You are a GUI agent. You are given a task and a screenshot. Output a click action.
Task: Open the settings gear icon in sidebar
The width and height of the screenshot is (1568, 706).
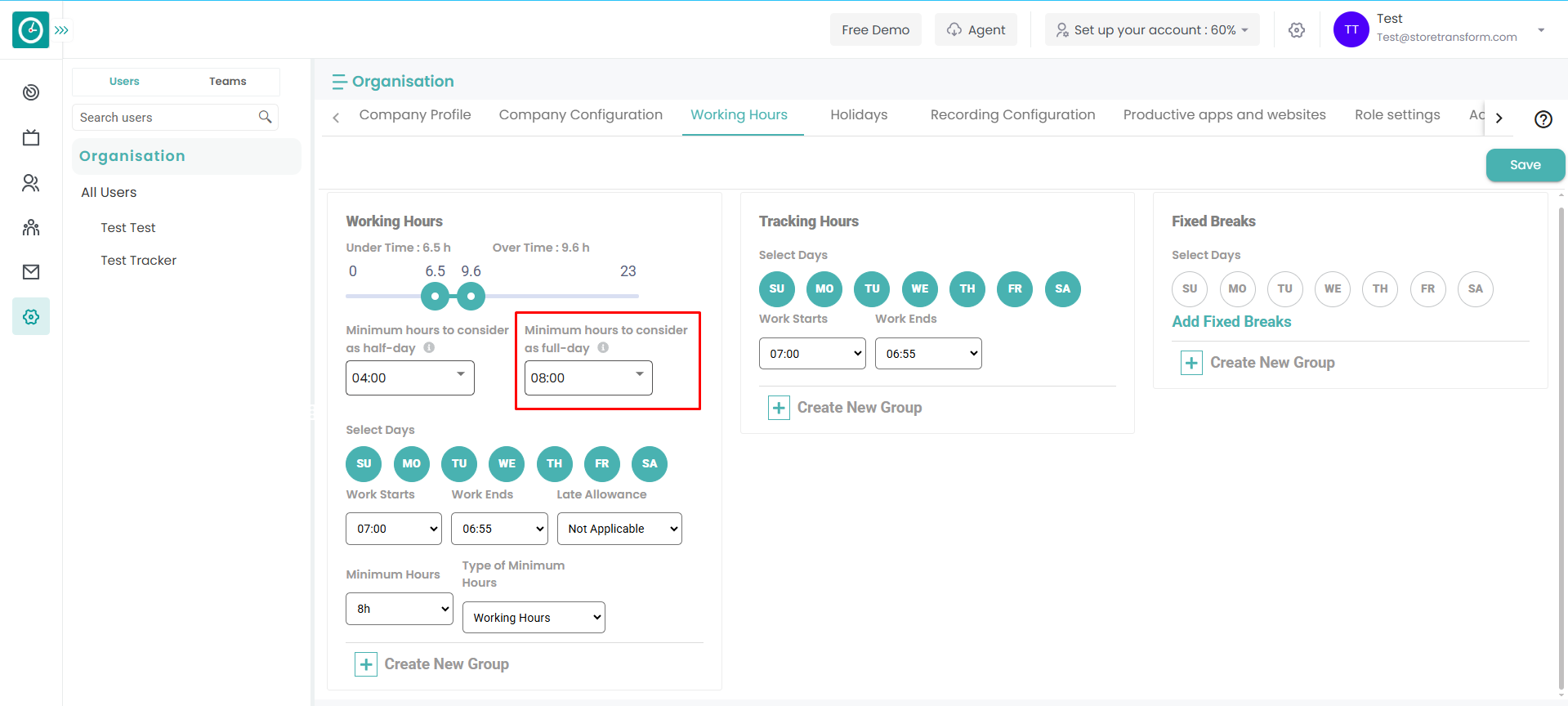[x=31, y=316]
